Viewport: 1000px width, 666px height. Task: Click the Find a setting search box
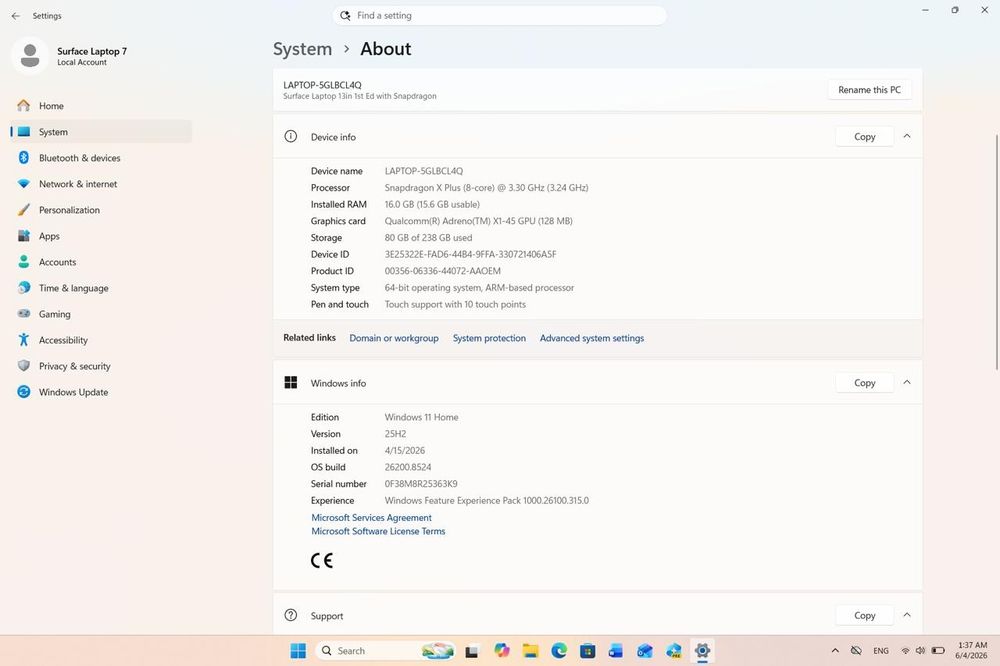point(499,15)
